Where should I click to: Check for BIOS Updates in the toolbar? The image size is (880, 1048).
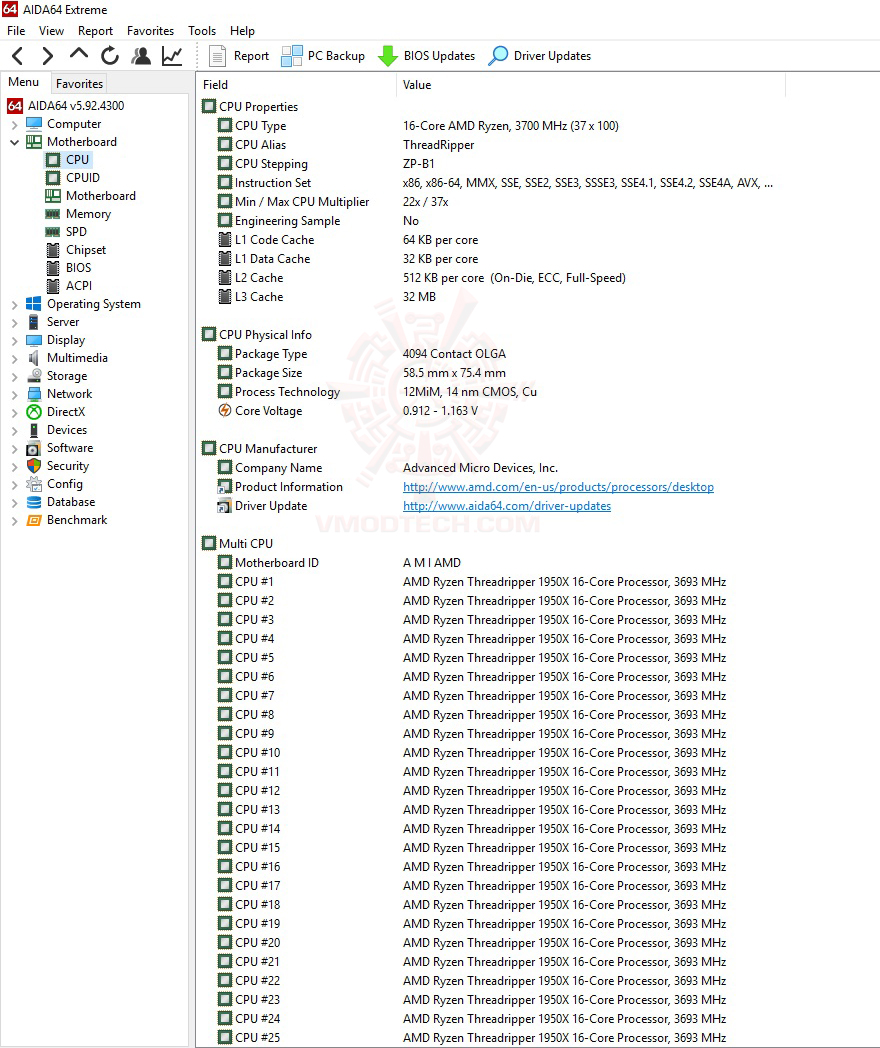pos(426,56)
